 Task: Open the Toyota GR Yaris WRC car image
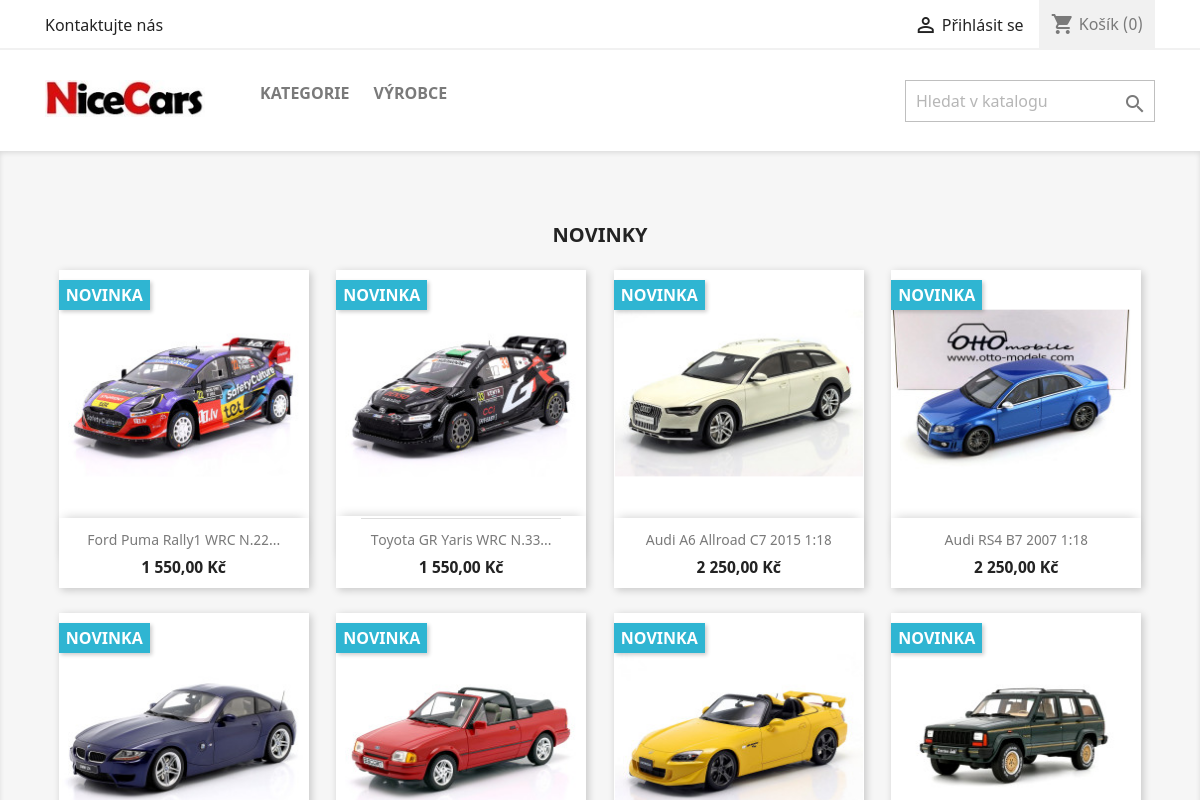[x=461, y=393]
